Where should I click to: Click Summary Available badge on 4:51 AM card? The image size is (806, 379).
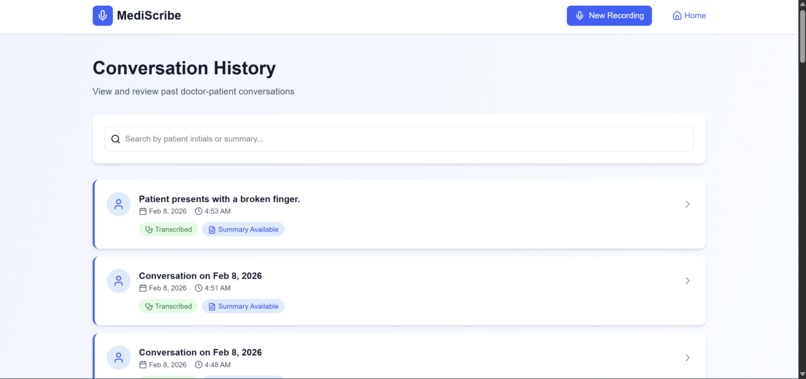point(243,306)
